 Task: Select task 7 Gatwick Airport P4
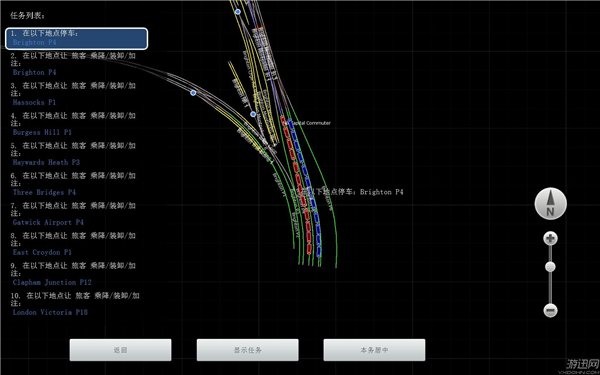(x=73, y=214)
